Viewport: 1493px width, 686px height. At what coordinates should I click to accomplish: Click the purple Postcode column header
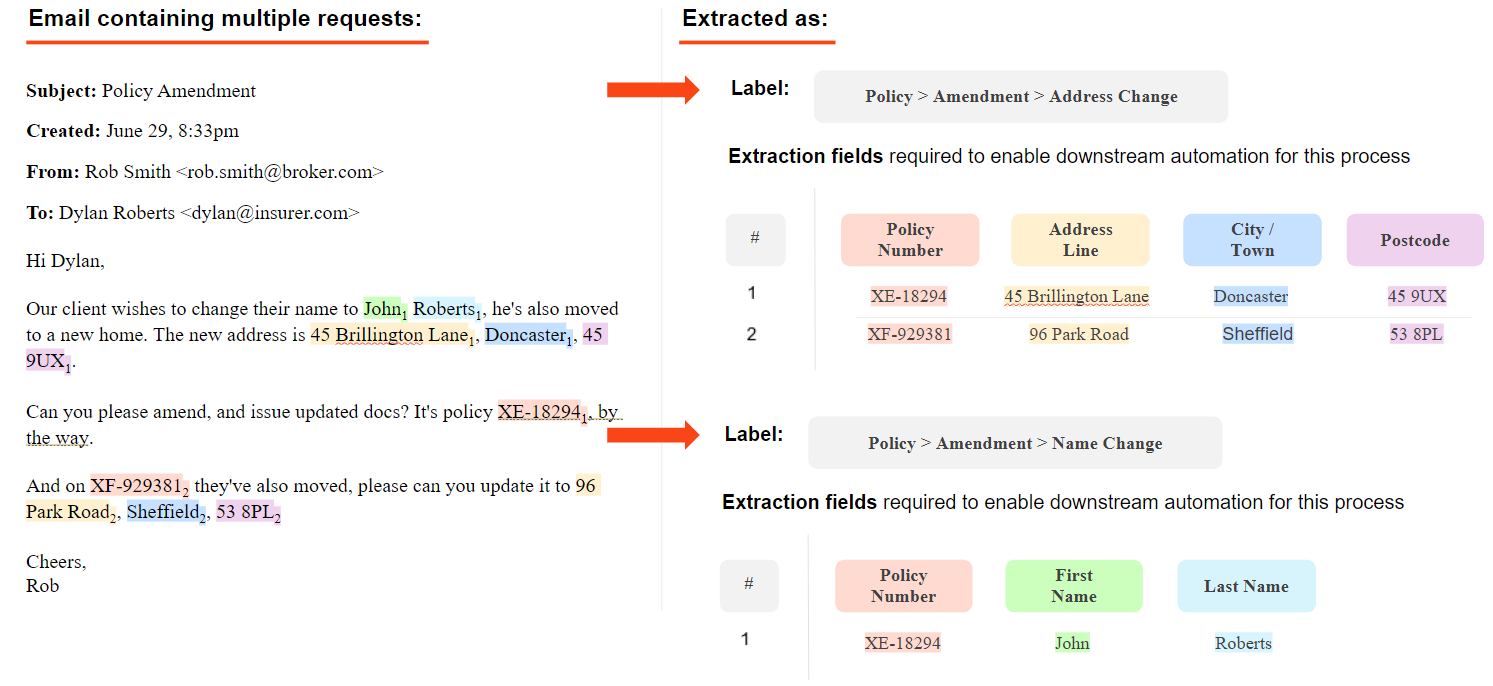point(1414,240)
